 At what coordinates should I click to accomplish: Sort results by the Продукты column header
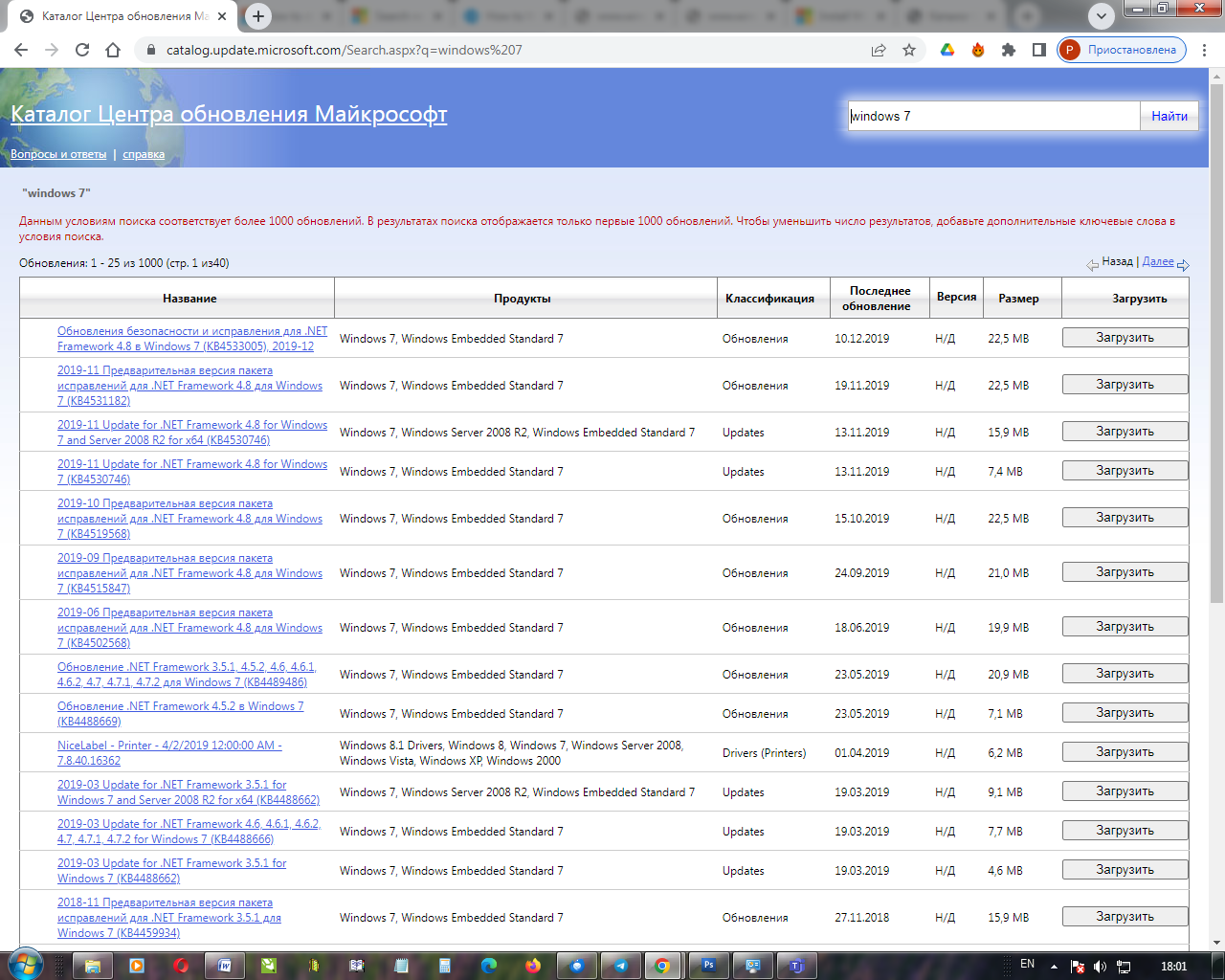(523, 299)
